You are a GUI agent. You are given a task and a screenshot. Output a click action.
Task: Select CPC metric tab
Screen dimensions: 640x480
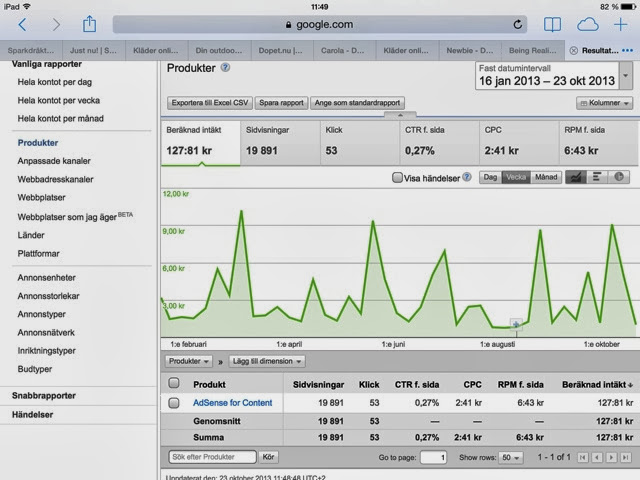coord(519,143)
